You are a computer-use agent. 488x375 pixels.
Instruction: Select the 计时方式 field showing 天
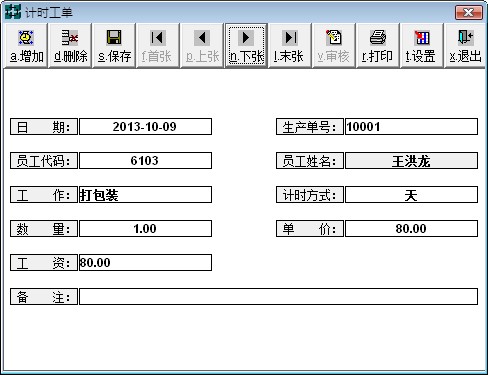point(411,195)
